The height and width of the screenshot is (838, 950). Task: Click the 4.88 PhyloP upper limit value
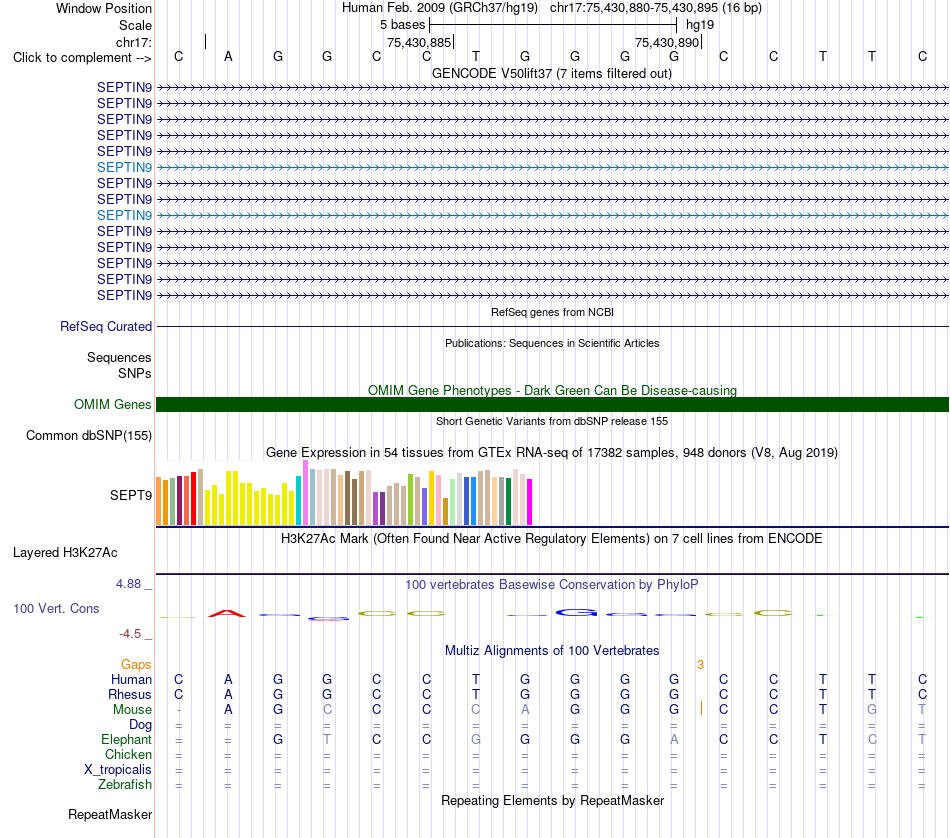tap(128, 584)
